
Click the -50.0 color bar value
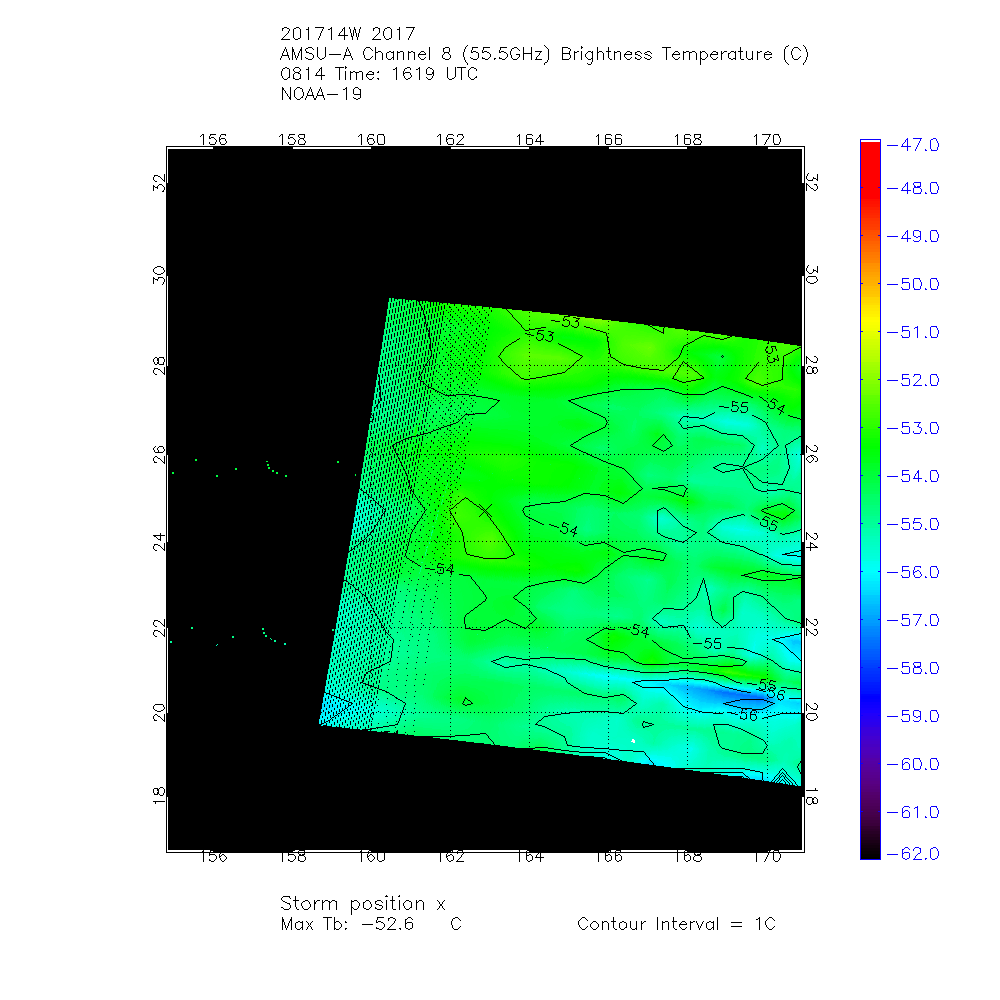pos(913,284)
